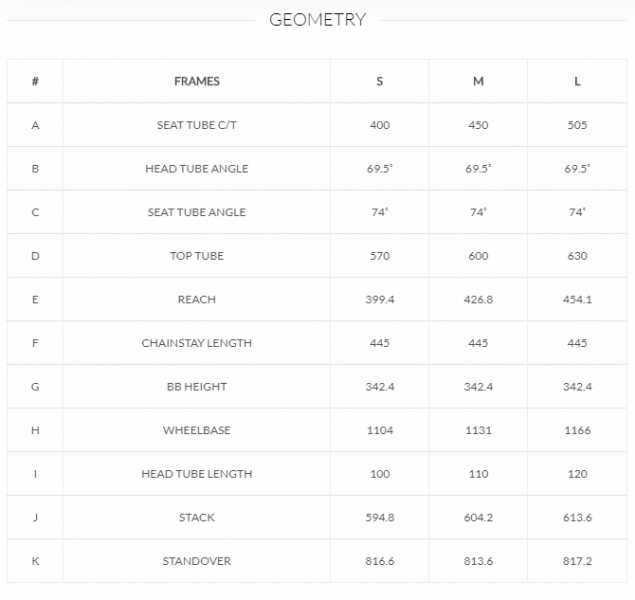Image resolution: width=635 pixels, height=600 pixels.
Task: Select the SEAT TUBE ANGLE label
Action: [196, 212]
